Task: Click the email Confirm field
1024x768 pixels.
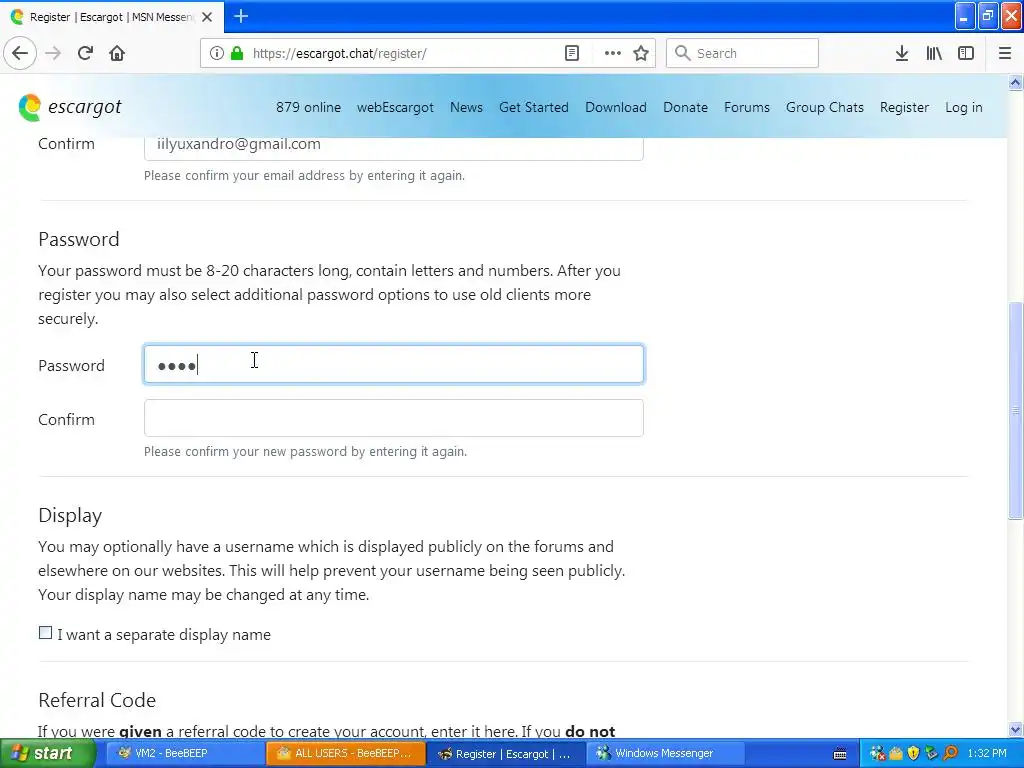Action: point(394,148)
